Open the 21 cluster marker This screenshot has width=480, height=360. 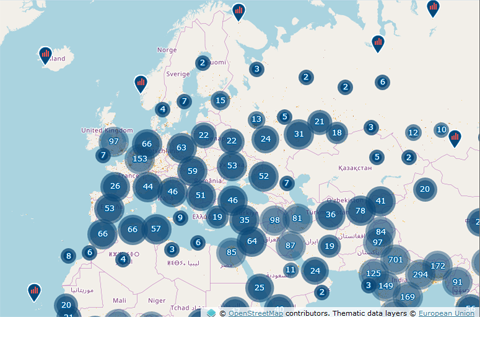click(x=319, y=122)
